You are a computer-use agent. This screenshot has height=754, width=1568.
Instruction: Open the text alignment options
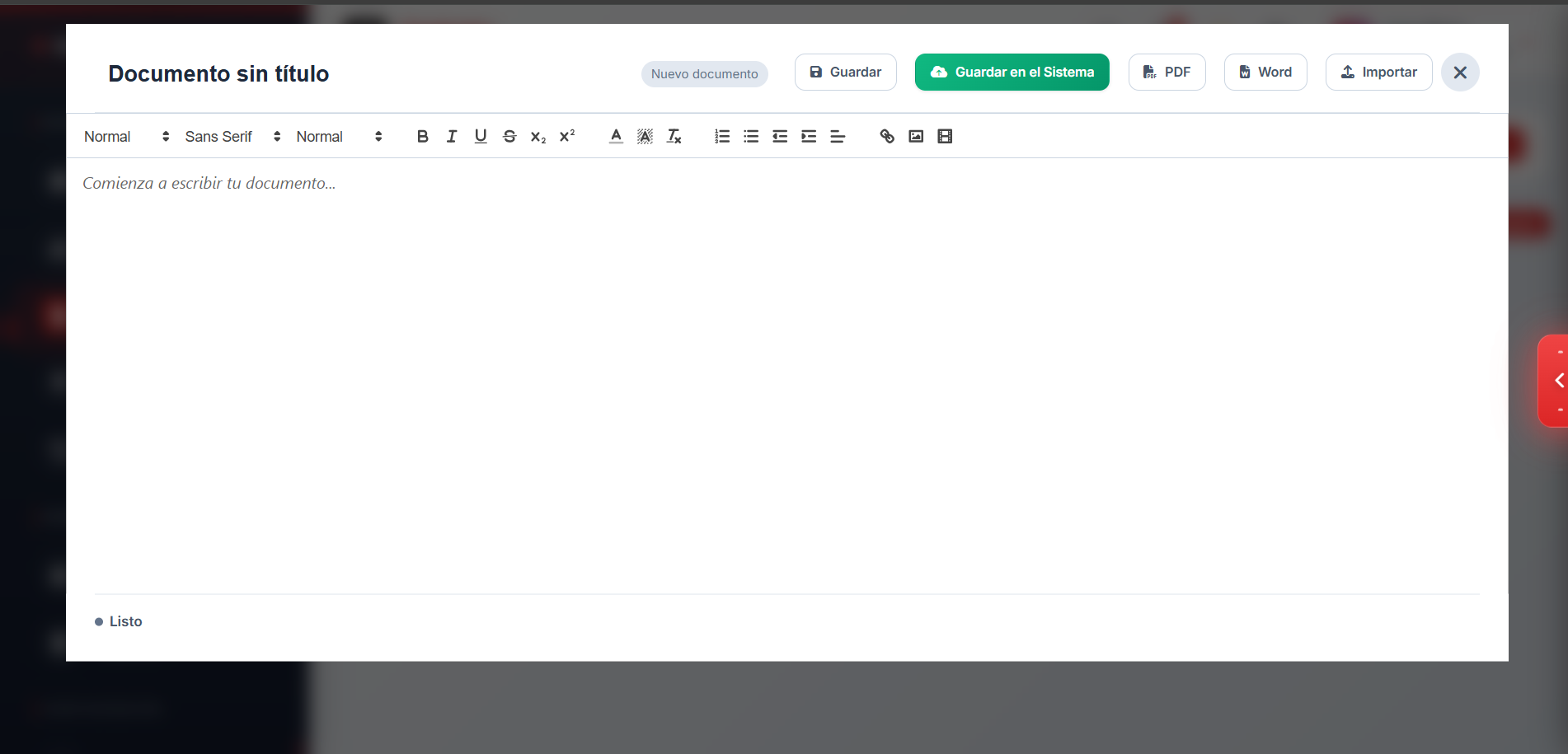838,137
